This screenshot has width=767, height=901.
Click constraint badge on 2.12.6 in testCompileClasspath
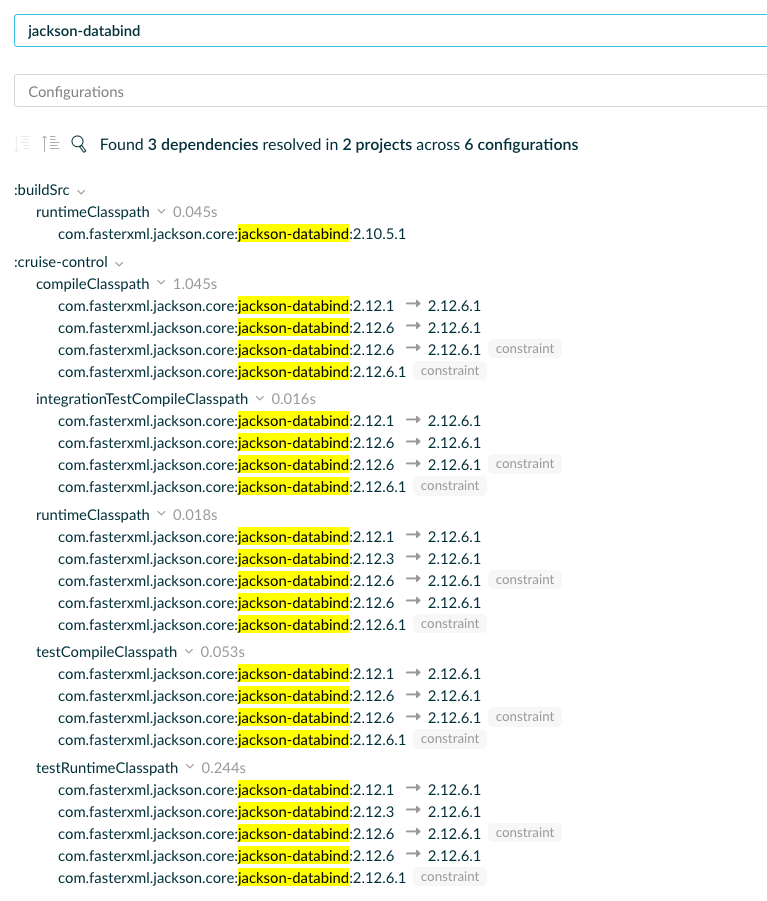pyautogui.click(x=525, y=717)
